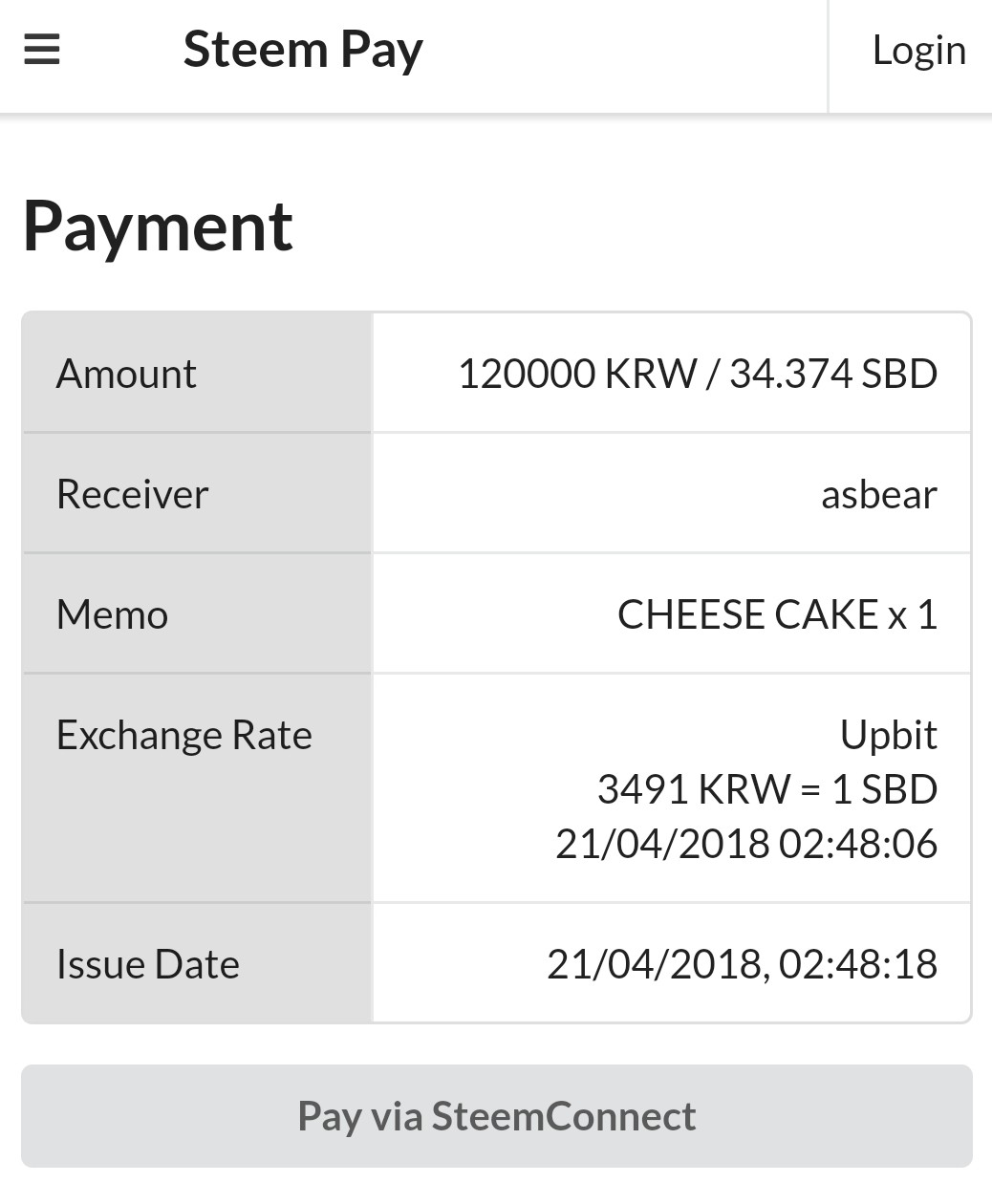Click the date in the Issue Date row
The width and height of the screenshot is (992, 1204).
pyautogui.click(x=657, y=964)
